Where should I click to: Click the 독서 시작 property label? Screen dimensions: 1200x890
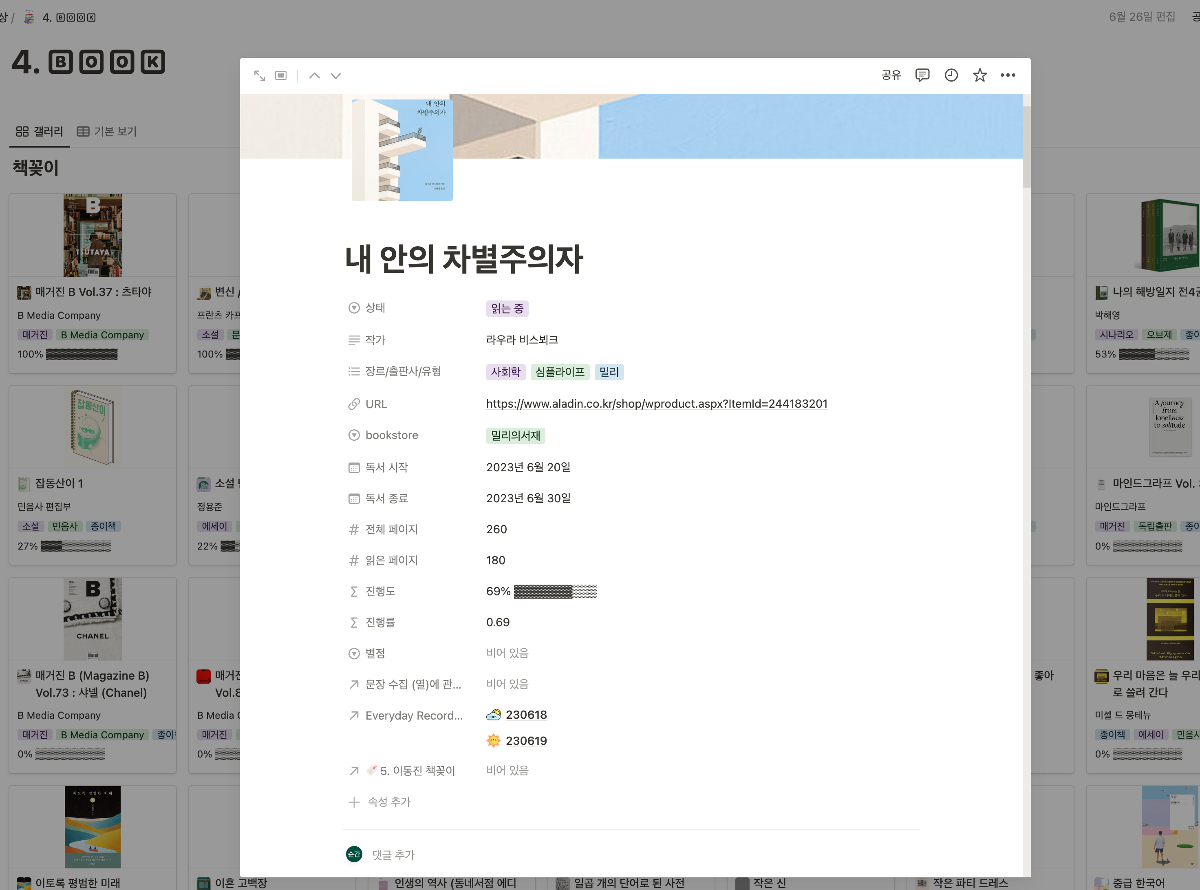pyautogui.click(x=386, y=467)
